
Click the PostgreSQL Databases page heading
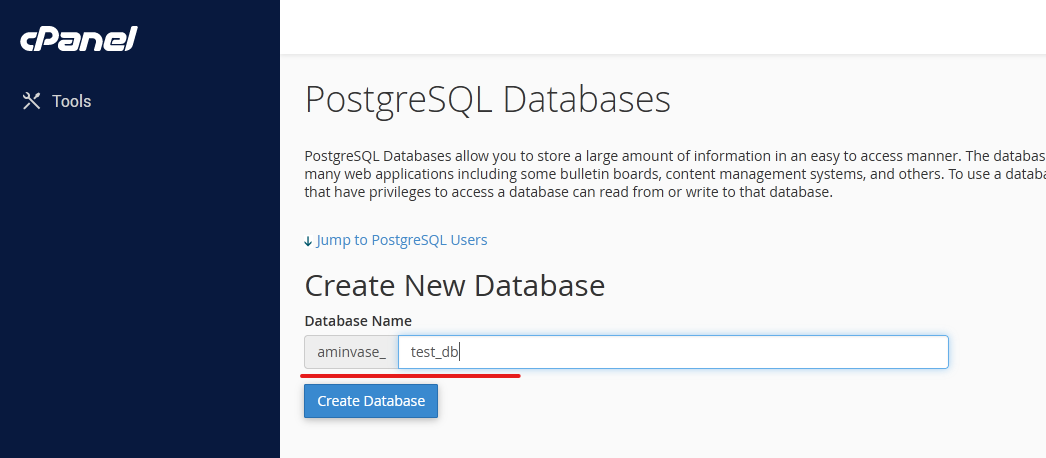tap(487, 101)
